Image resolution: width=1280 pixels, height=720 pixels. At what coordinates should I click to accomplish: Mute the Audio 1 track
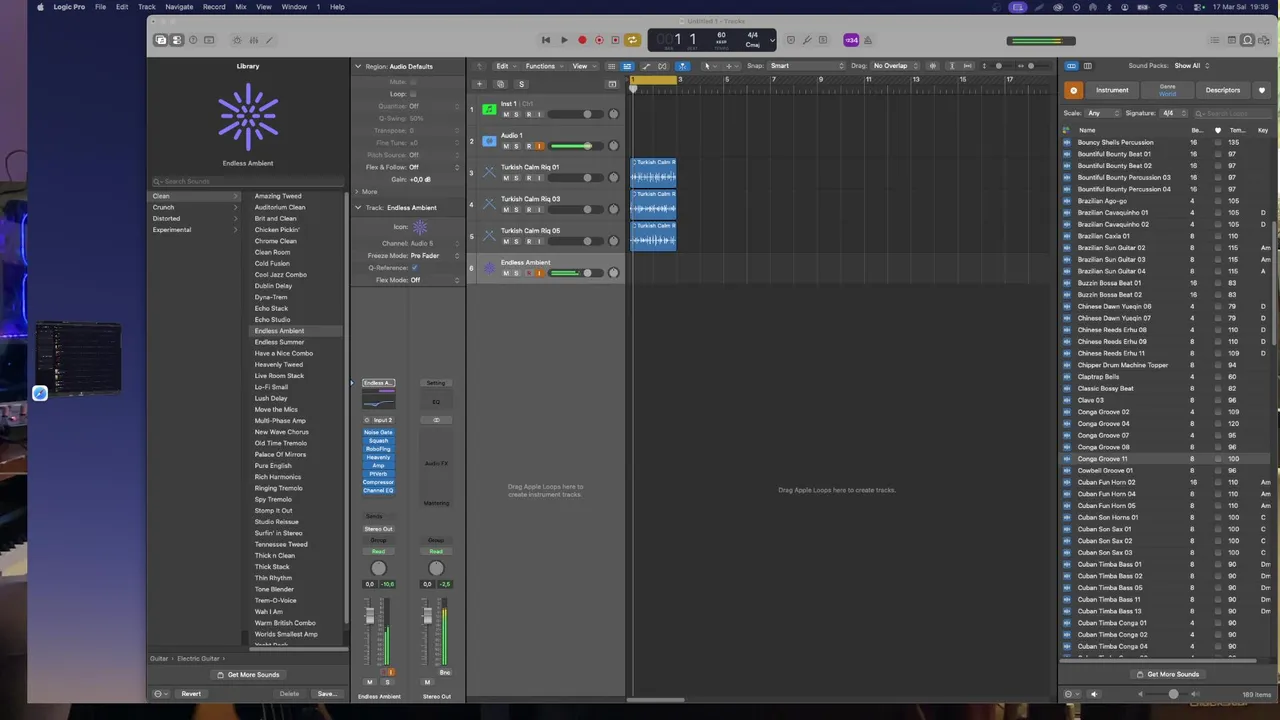click(x=506, y=146)
